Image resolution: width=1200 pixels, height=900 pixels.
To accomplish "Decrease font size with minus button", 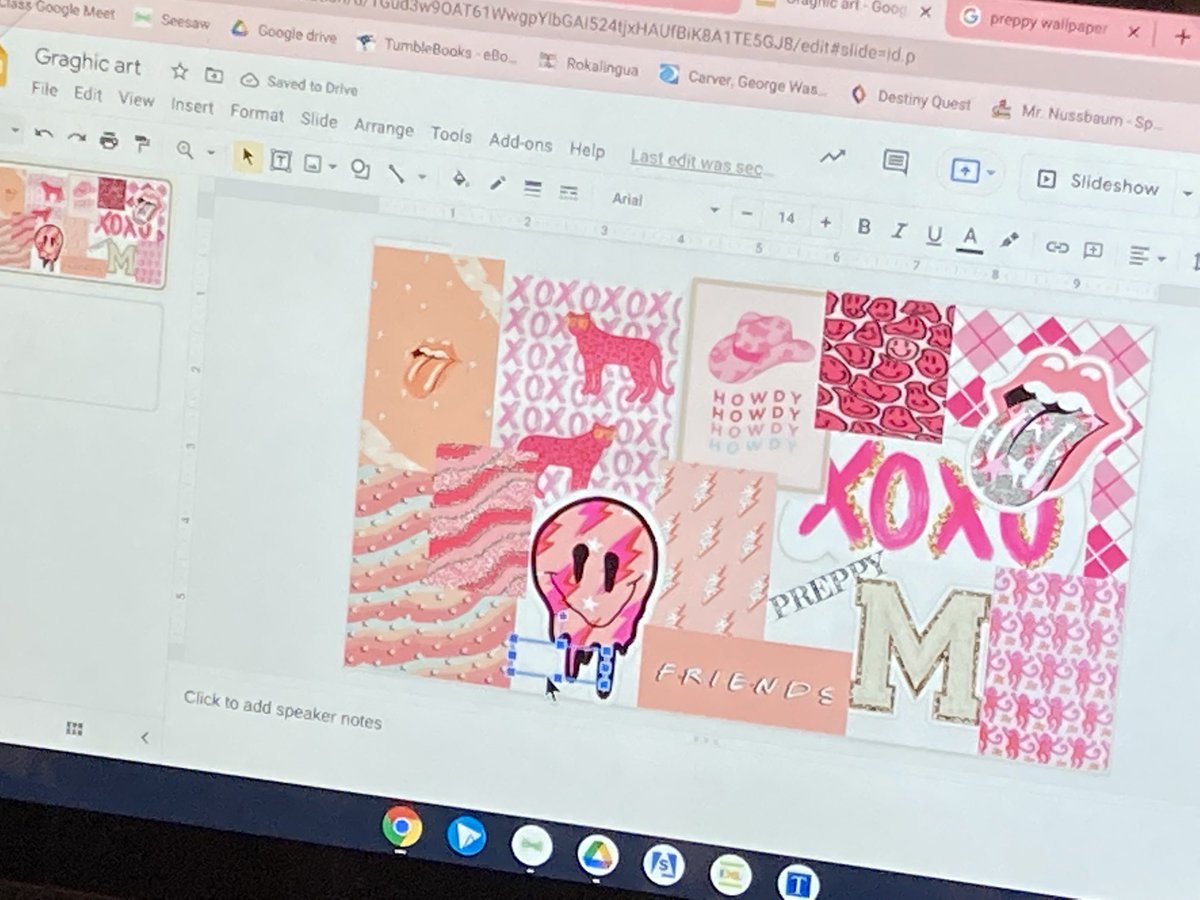I will point(746,213).
